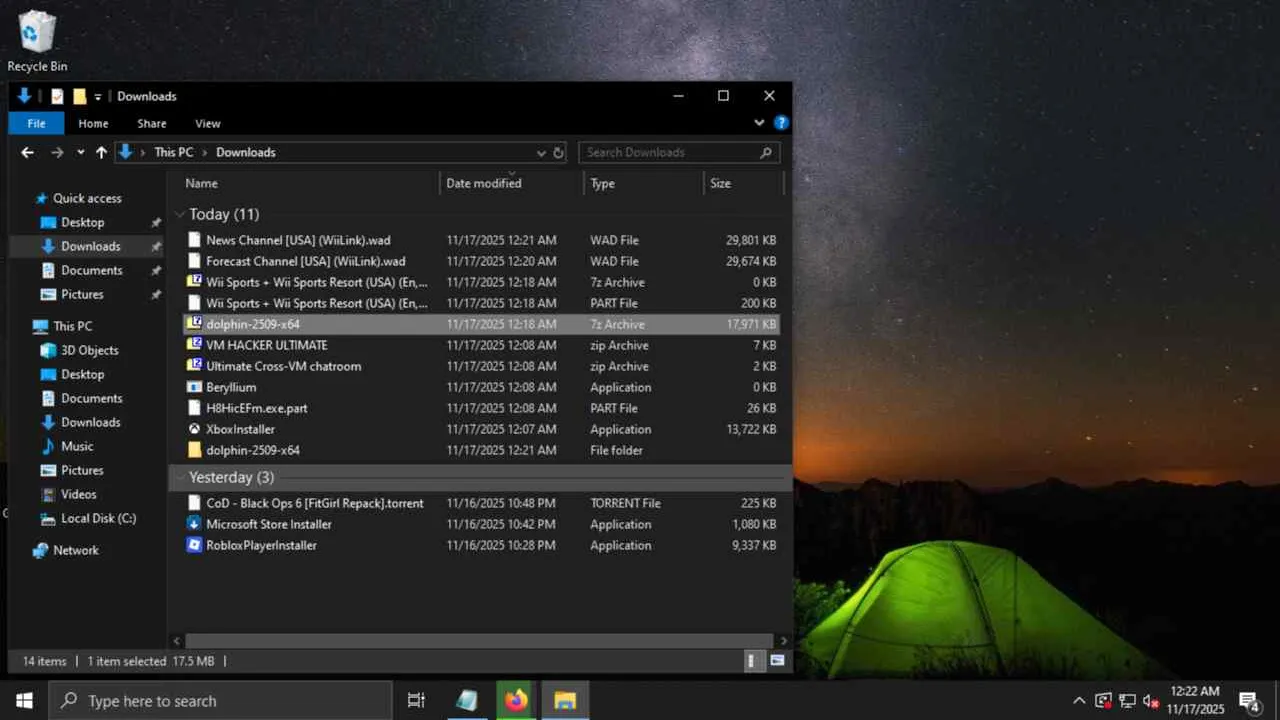
Task: Open the Windows Start menu
Action: (x=24, y=701)
